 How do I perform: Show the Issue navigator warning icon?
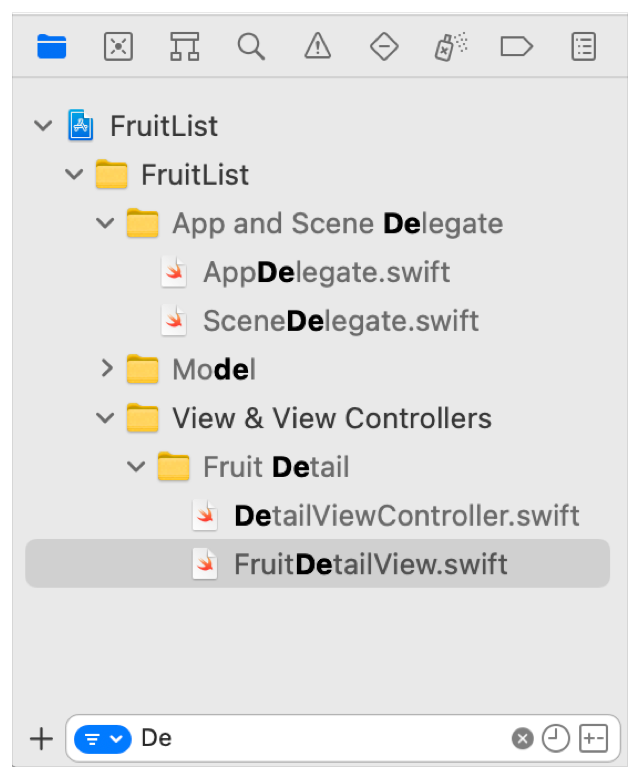click(318, 46)
